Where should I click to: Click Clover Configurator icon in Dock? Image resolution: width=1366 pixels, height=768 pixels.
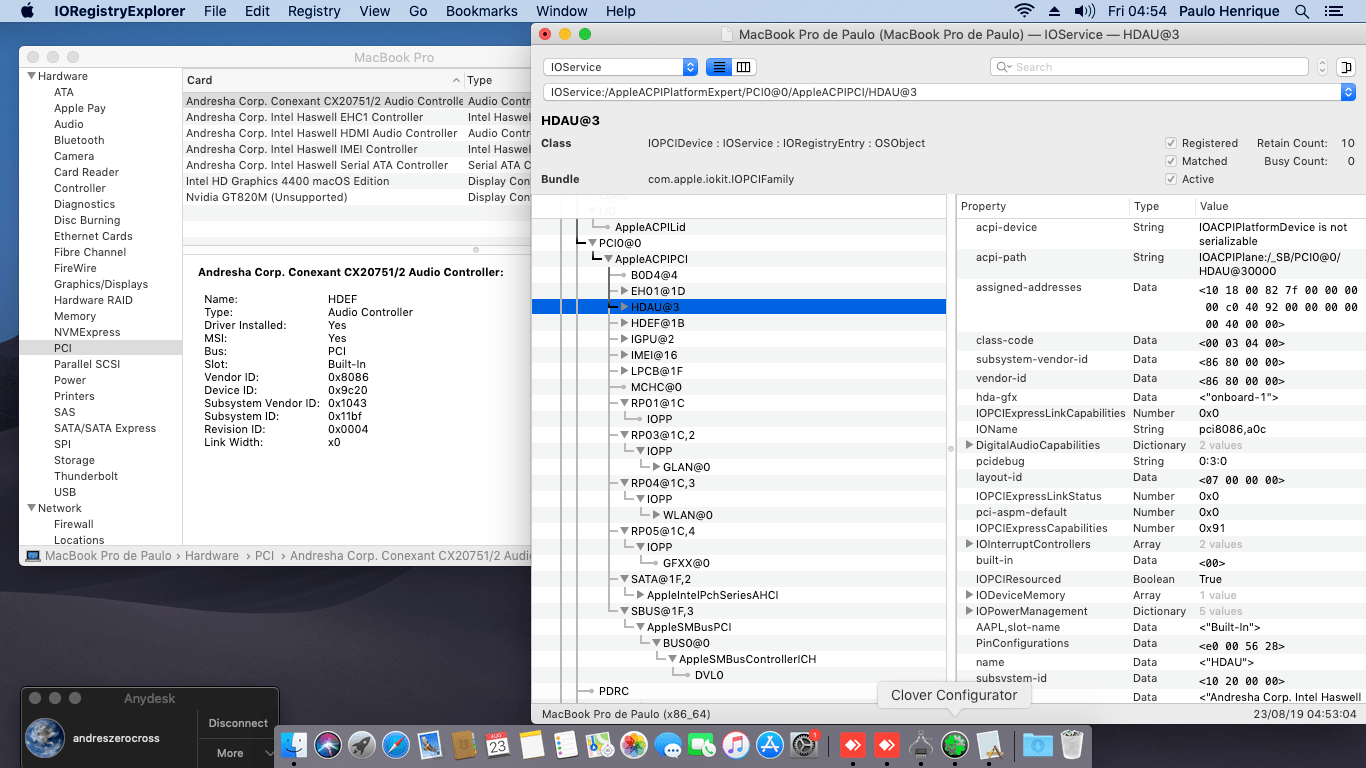coord(955,745)
